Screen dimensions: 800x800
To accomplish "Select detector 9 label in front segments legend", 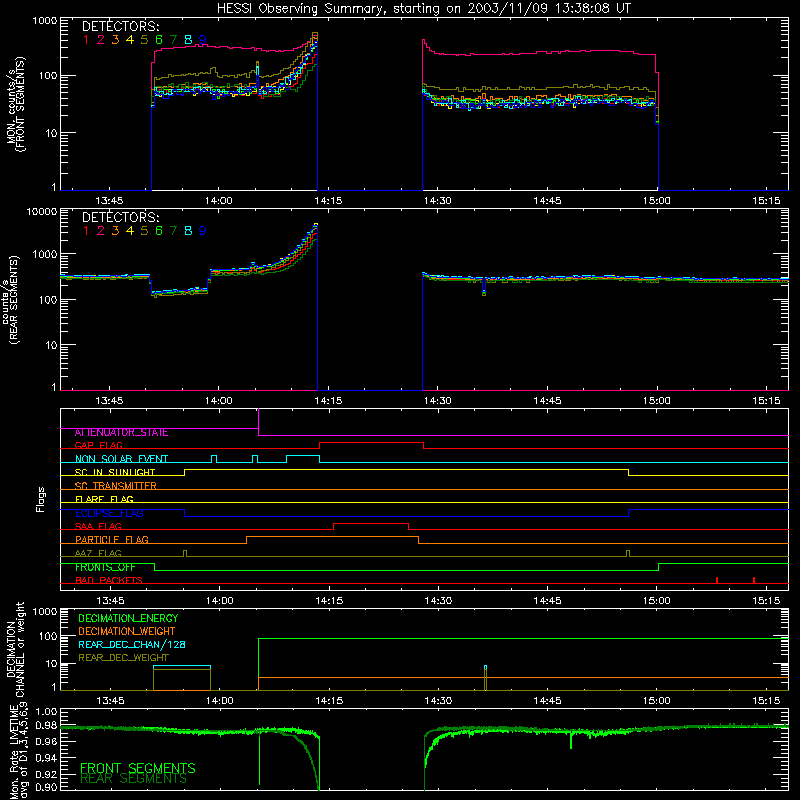I will pos(203,40).
